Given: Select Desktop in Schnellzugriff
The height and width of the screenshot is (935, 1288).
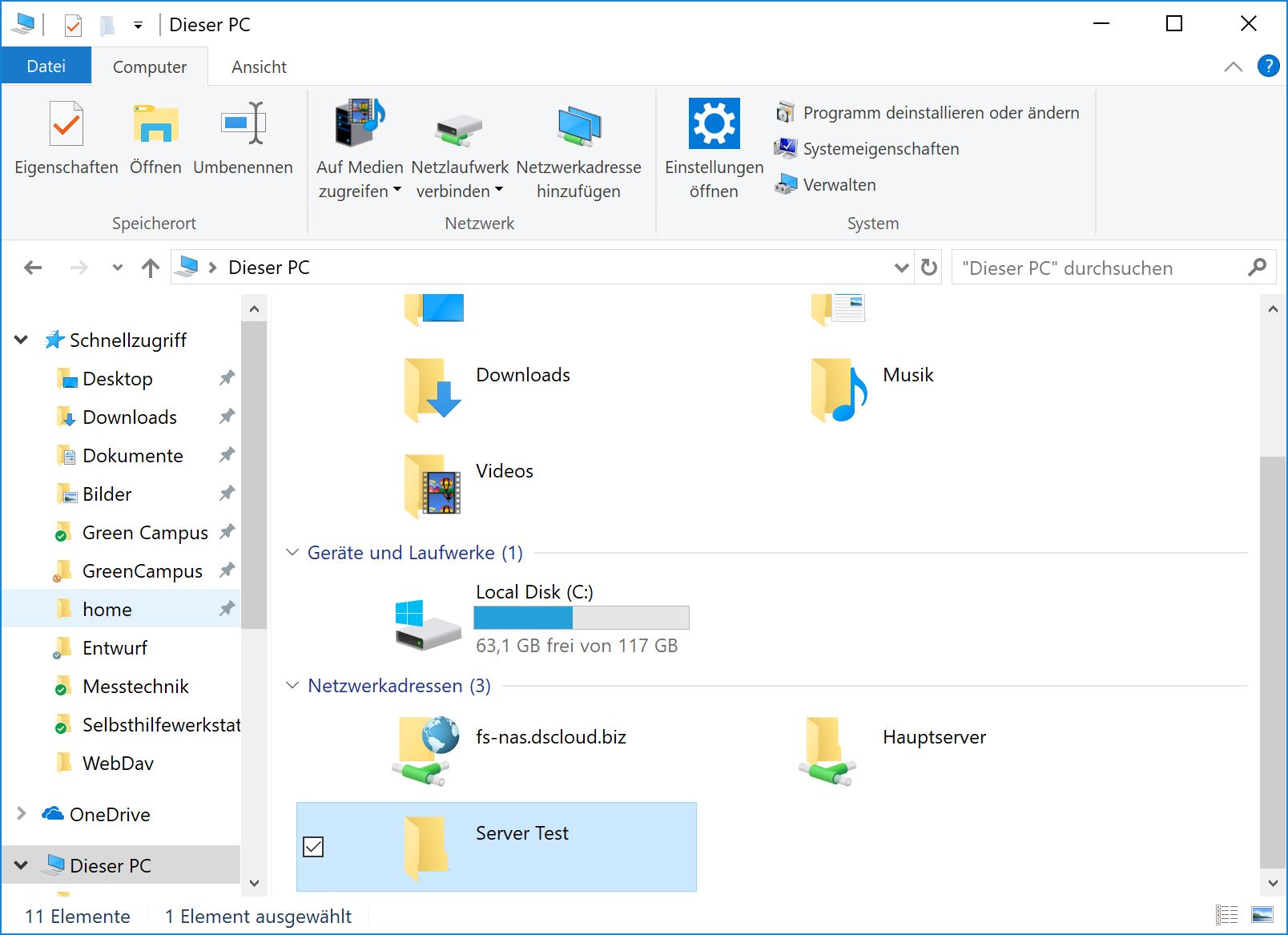Looking at the screenshot, I should point(117,378).
